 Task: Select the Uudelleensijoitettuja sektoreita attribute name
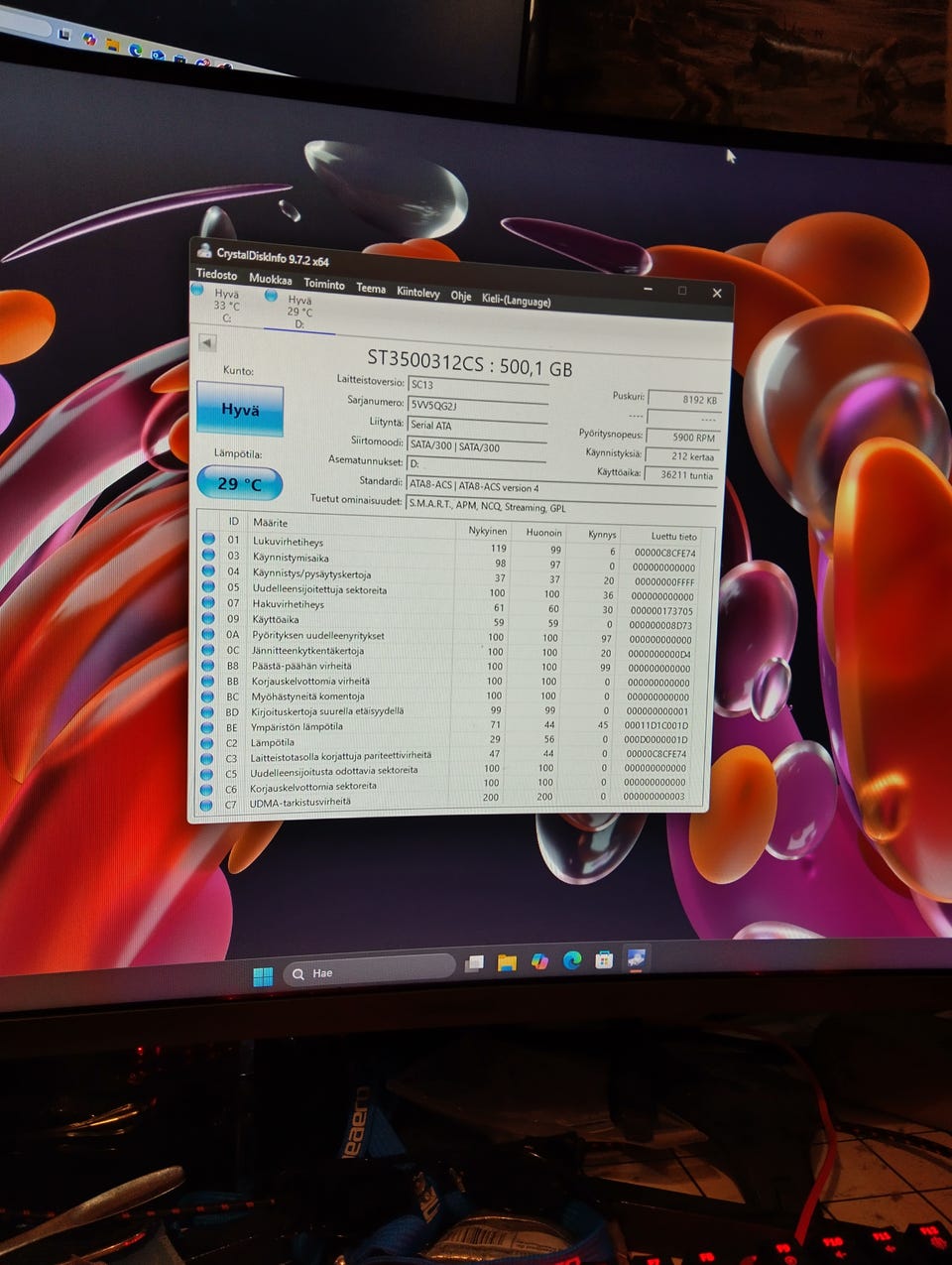[319, 589]
